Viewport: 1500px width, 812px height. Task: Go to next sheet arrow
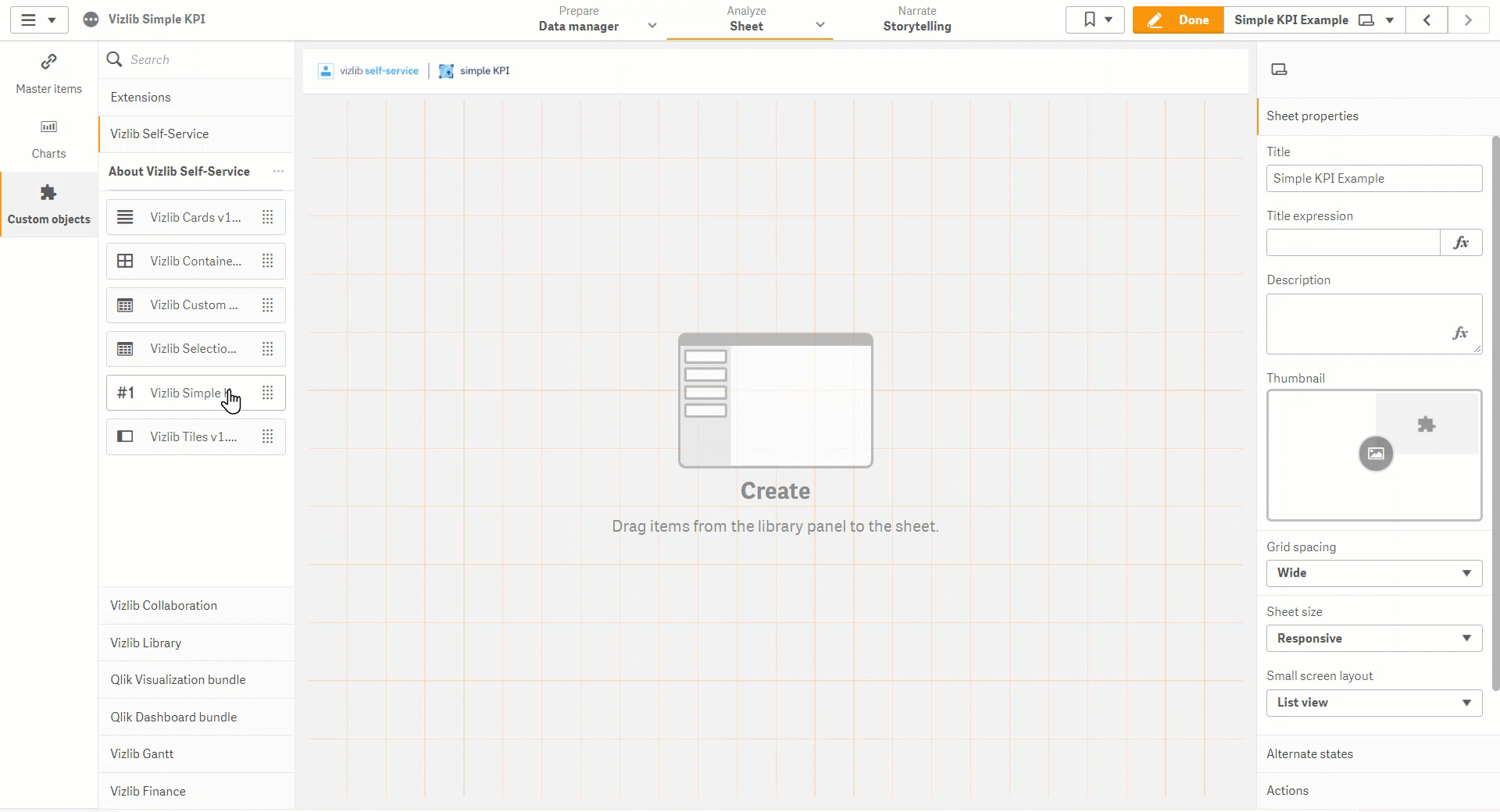pyautogui.click(x=1468, y=20)
